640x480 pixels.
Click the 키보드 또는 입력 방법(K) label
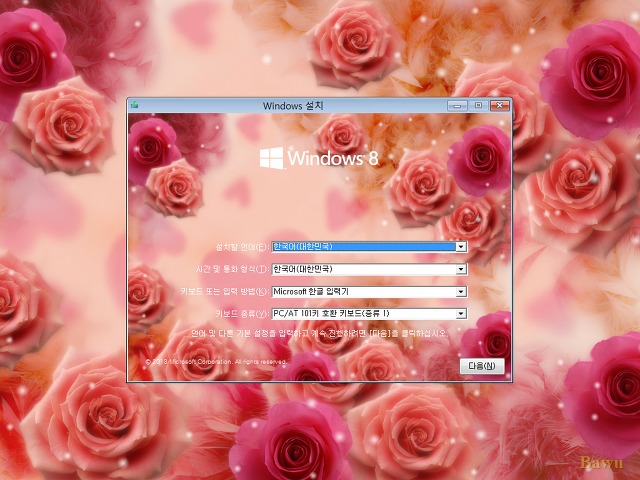225,292
